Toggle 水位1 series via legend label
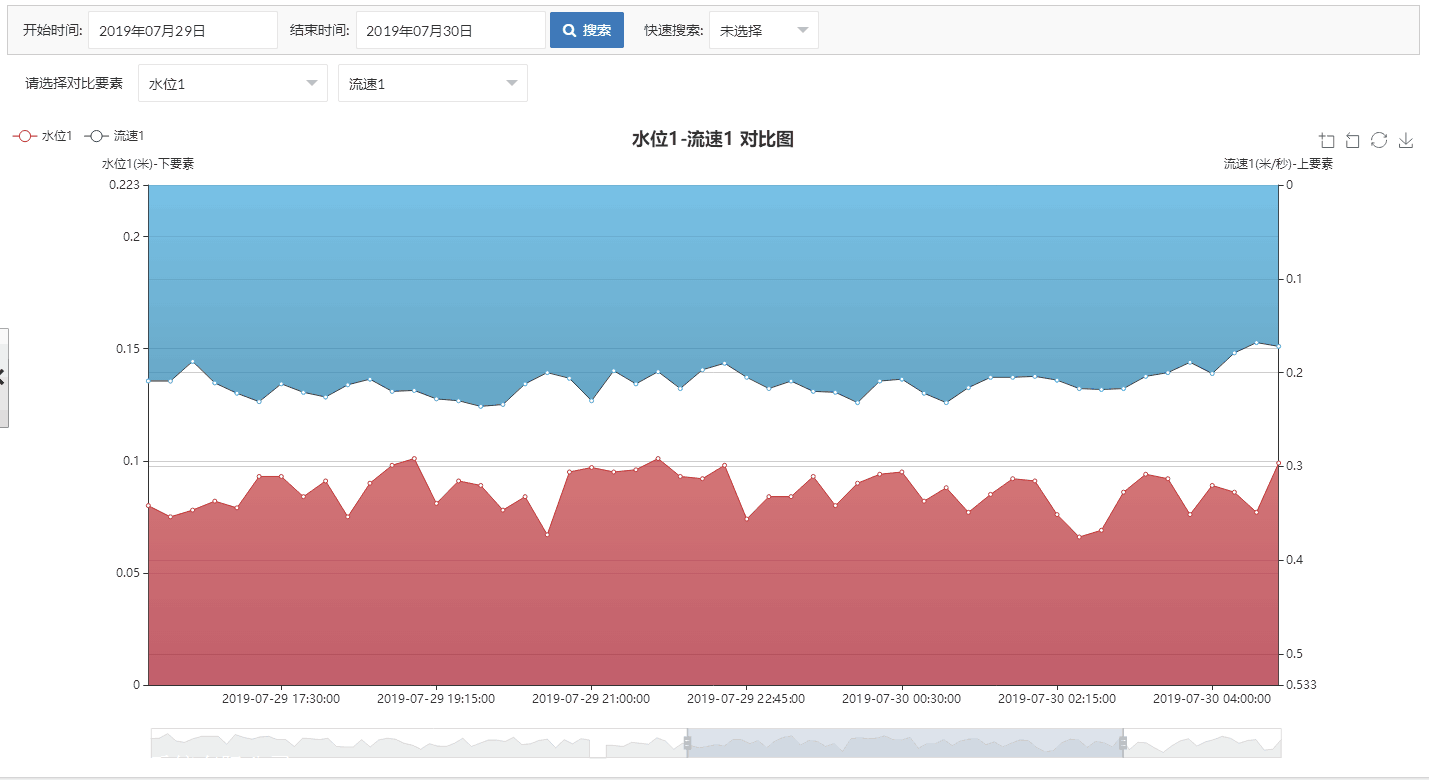The width and height of the screenshot is (1429, 780). pyautogui.click(x=57, y=136)
